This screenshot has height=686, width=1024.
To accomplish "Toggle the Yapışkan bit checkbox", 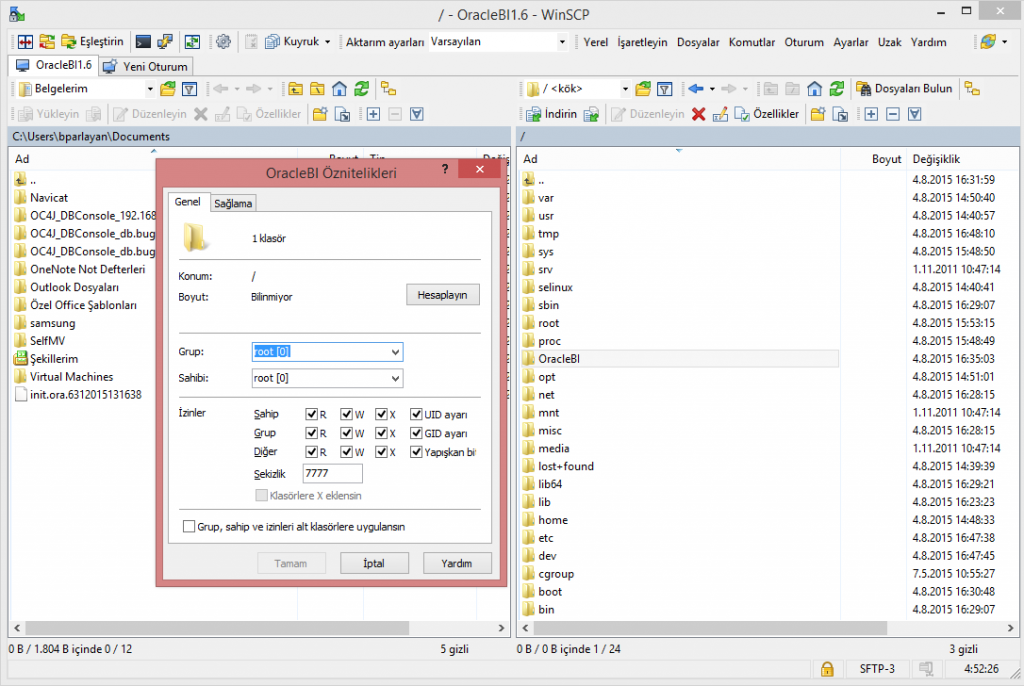I will pyautogui.click(x=416, y=452).
